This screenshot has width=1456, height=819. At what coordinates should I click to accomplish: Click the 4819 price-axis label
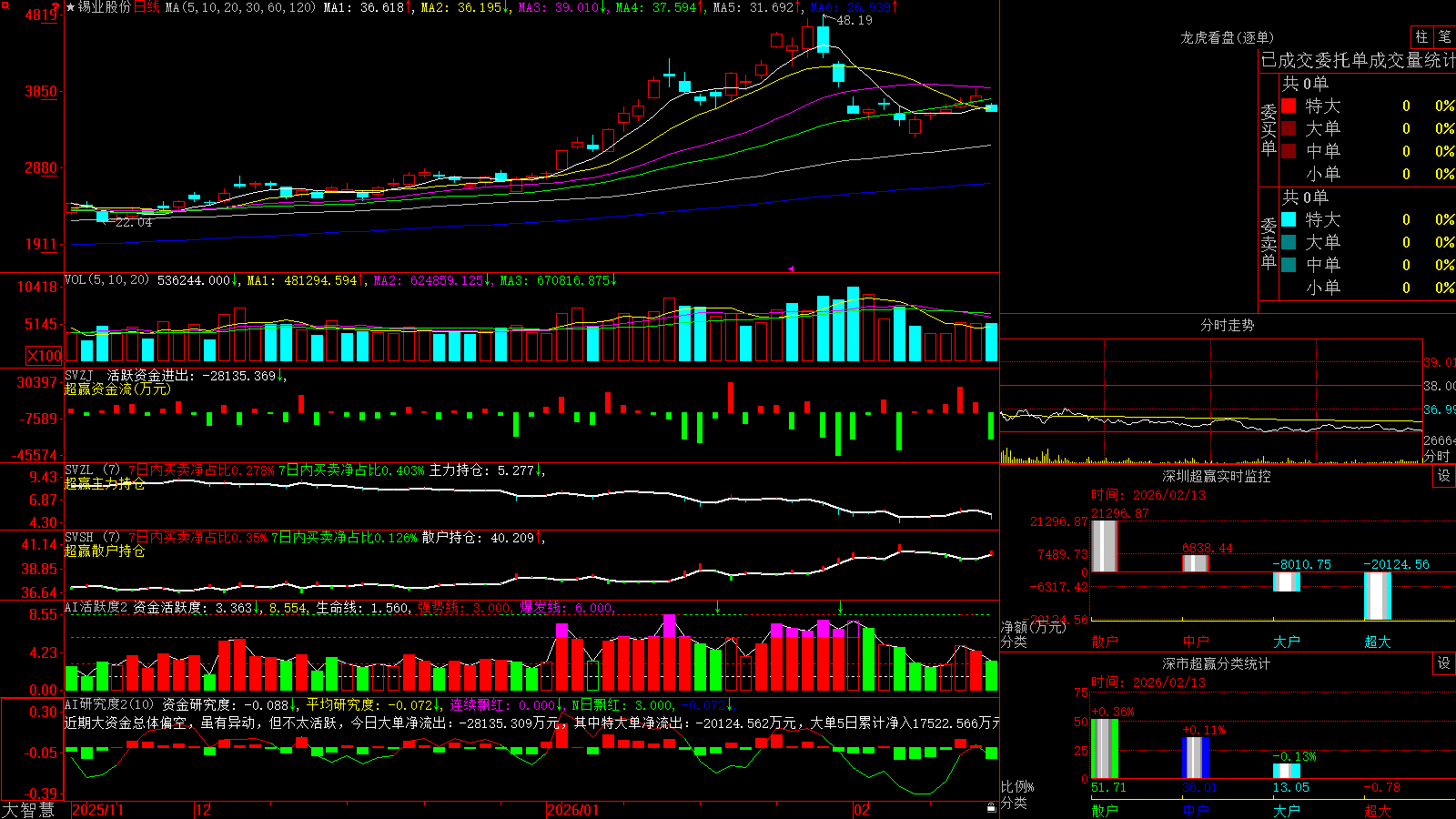click(x=42, y=15)
